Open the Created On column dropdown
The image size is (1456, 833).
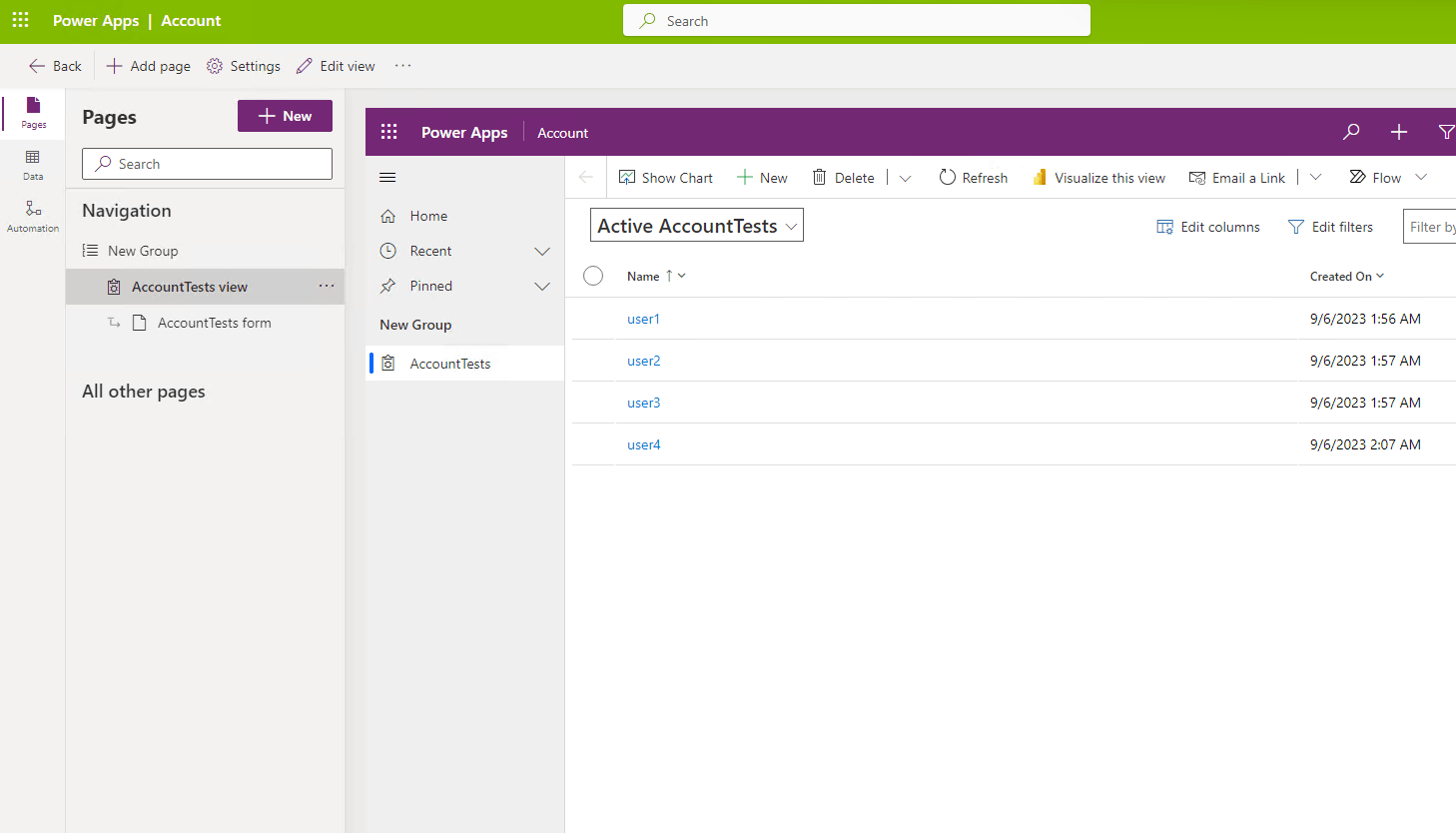click(1380, 276)
